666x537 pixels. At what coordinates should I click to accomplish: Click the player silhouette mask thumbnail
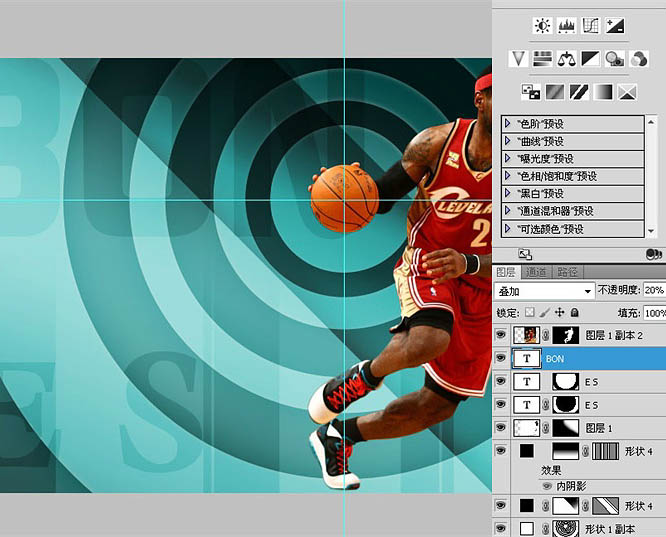(565, 335)
